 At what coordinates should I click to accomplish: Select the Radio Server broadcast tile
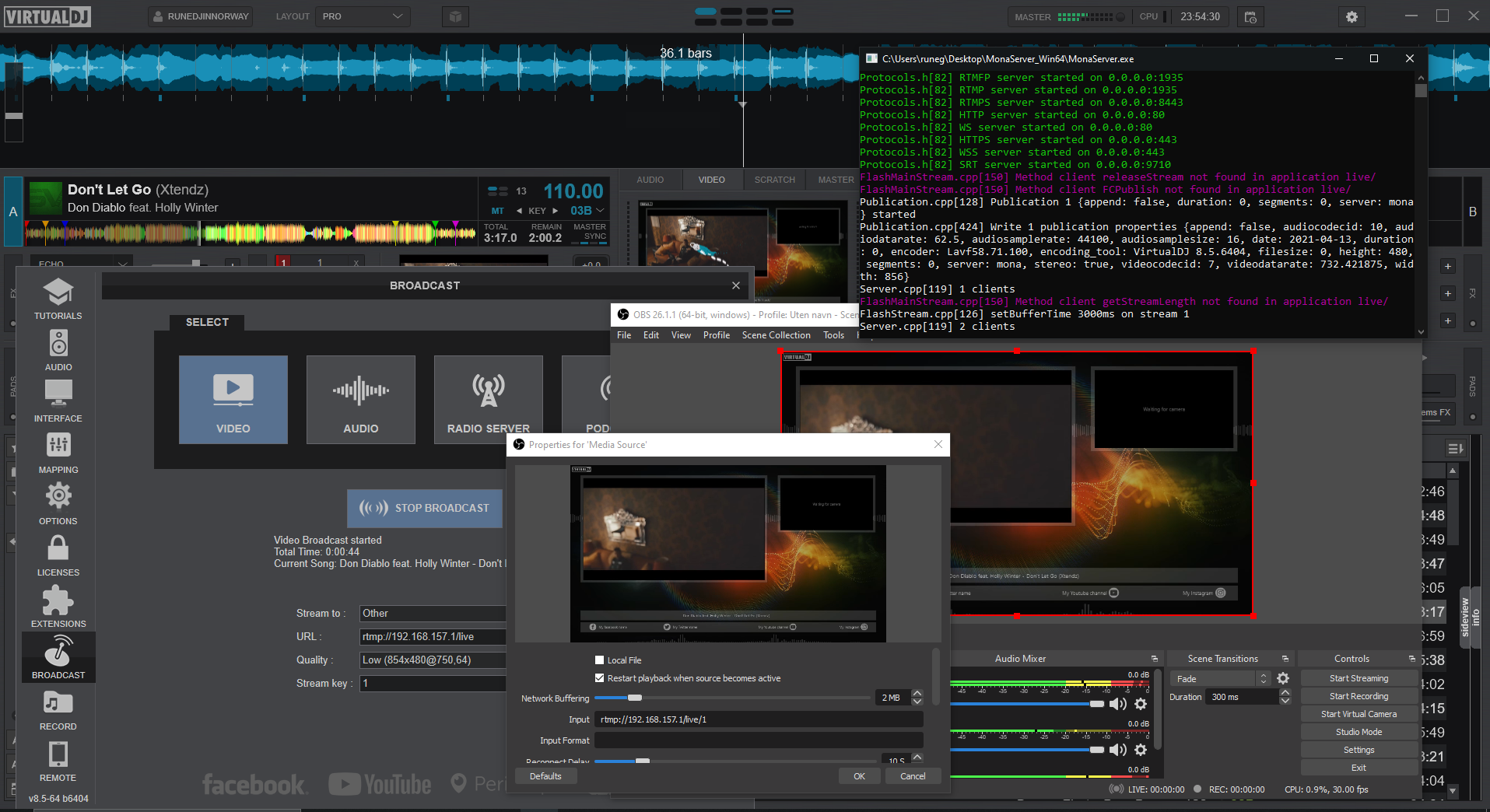[489, 400]
